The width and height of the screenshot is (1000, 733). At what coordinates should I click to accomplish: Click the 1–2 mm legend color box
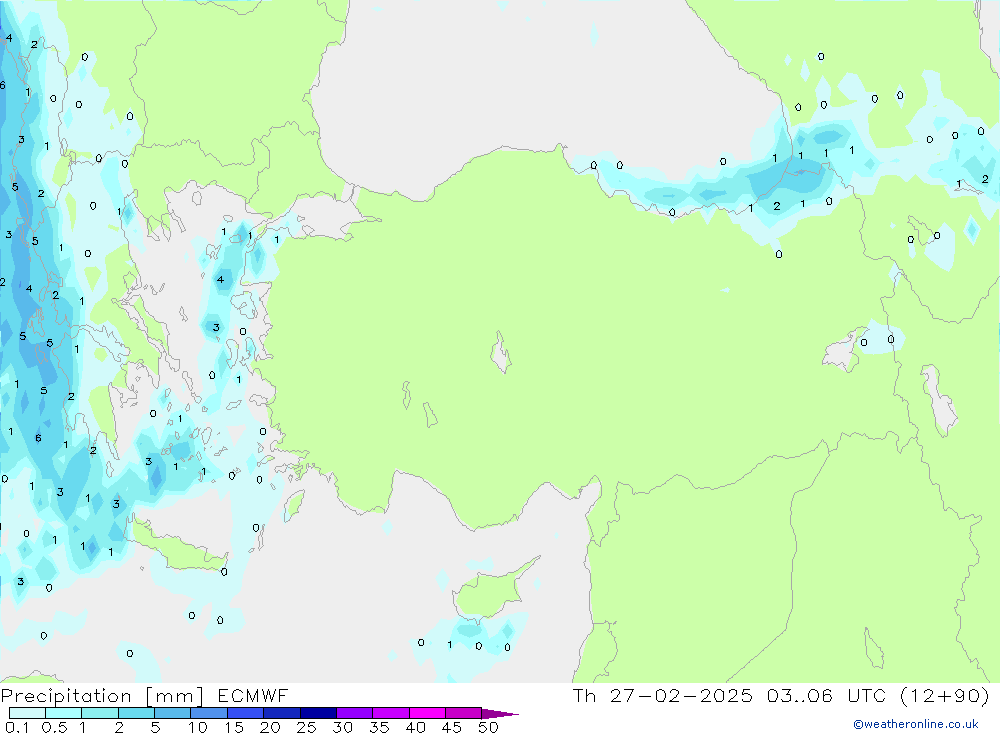[100, 713]
